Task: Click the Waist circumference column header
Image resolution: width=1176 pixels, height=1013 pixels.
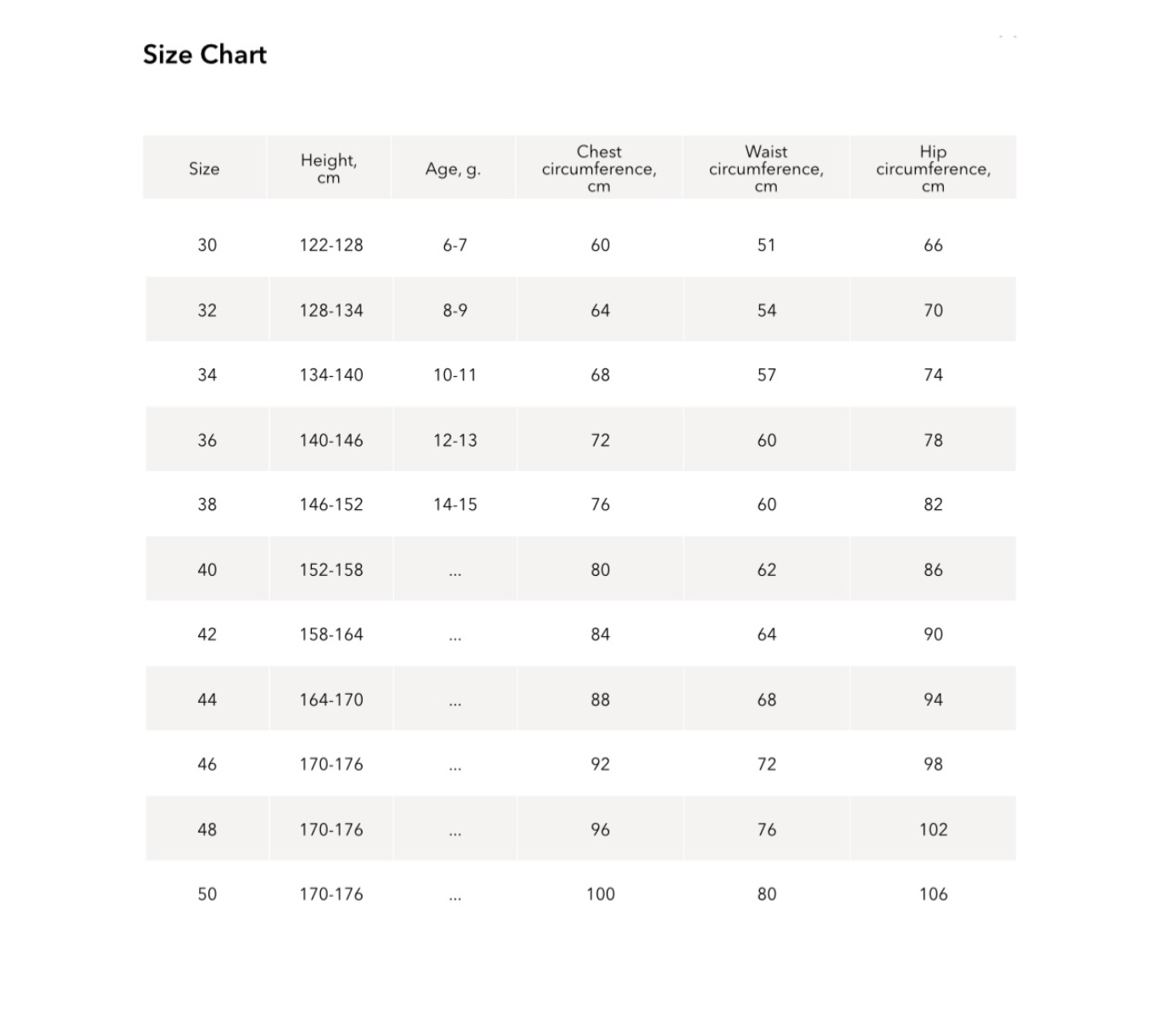Action: (766, 169)
